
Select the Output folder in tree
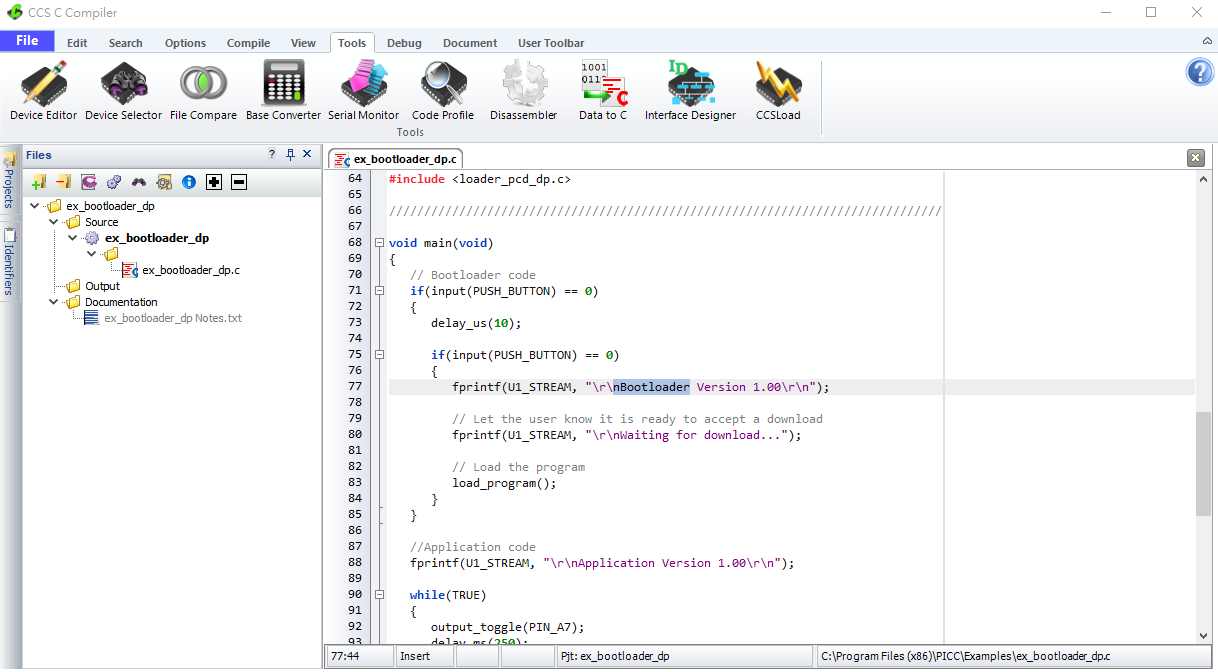pos(102,286)
